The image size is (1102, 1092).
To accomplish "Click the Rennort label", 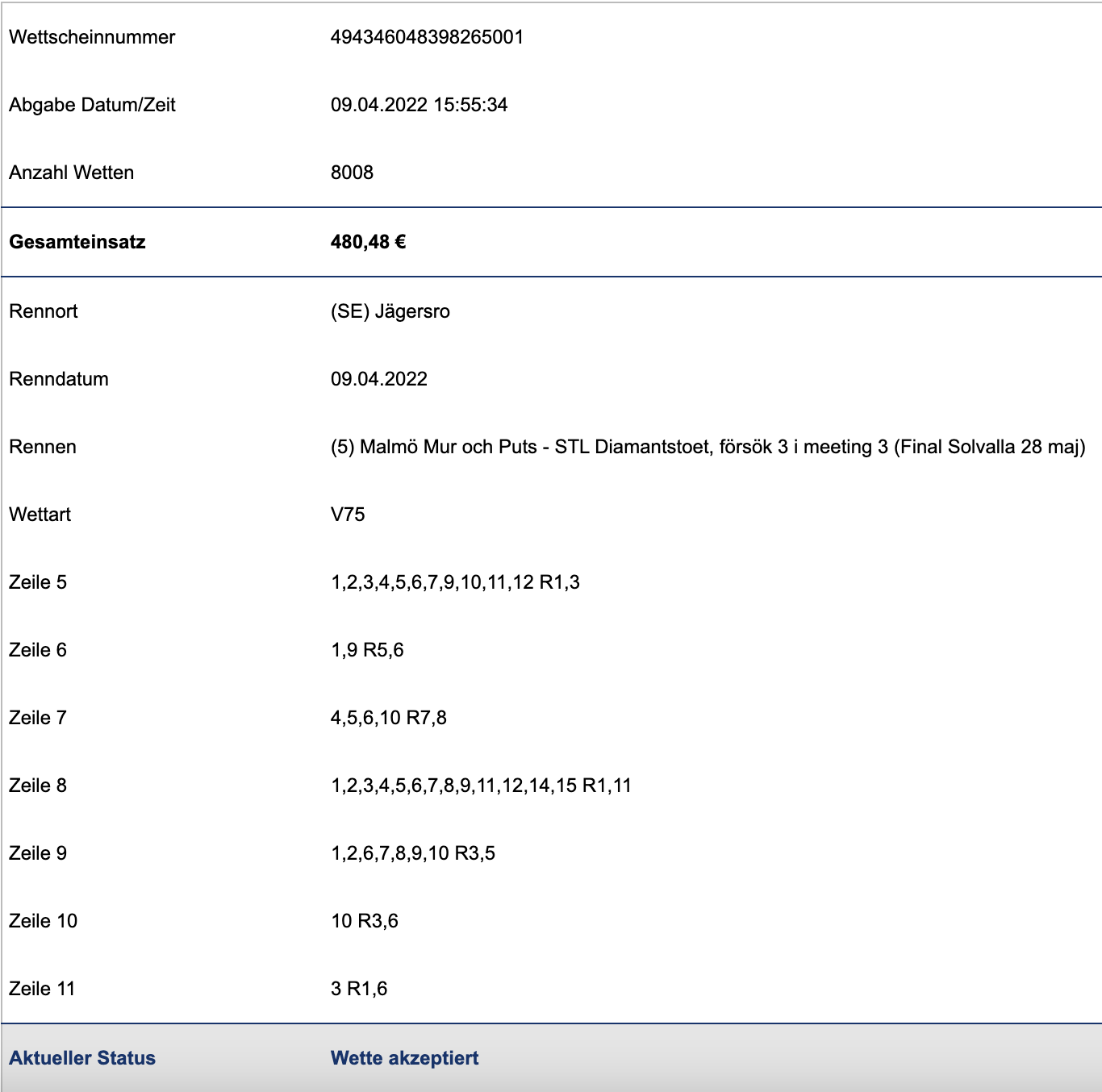I will click(44, 311).
